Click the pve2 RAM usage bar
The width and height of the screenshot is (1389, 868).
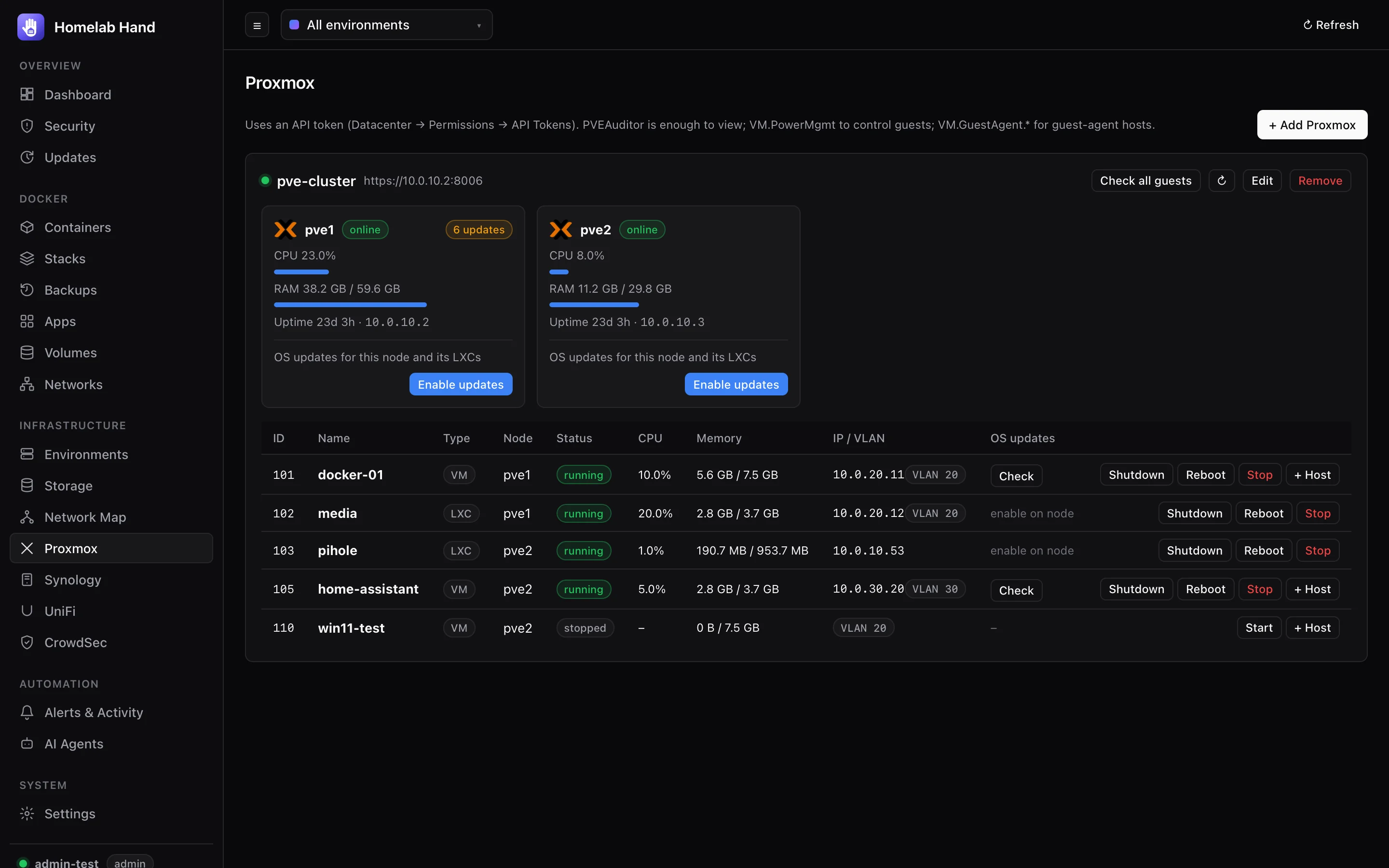668,305
